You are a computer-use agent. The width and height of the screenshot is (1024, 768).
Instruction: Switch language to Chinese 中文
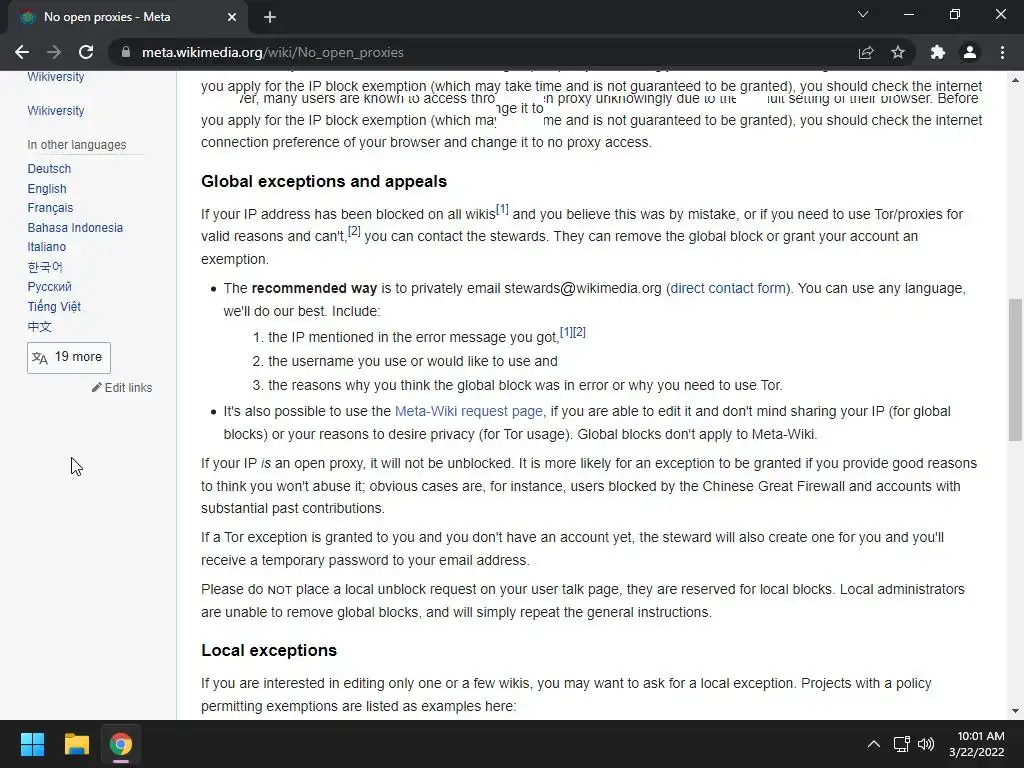[x=39, y=327]
